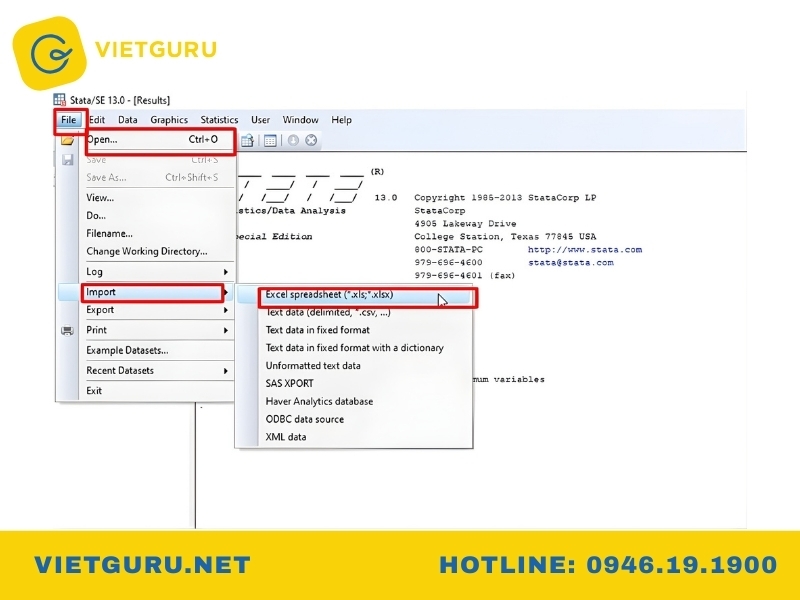
Task: Click the More (down arrow) toolbar icon
Action: 293,140
